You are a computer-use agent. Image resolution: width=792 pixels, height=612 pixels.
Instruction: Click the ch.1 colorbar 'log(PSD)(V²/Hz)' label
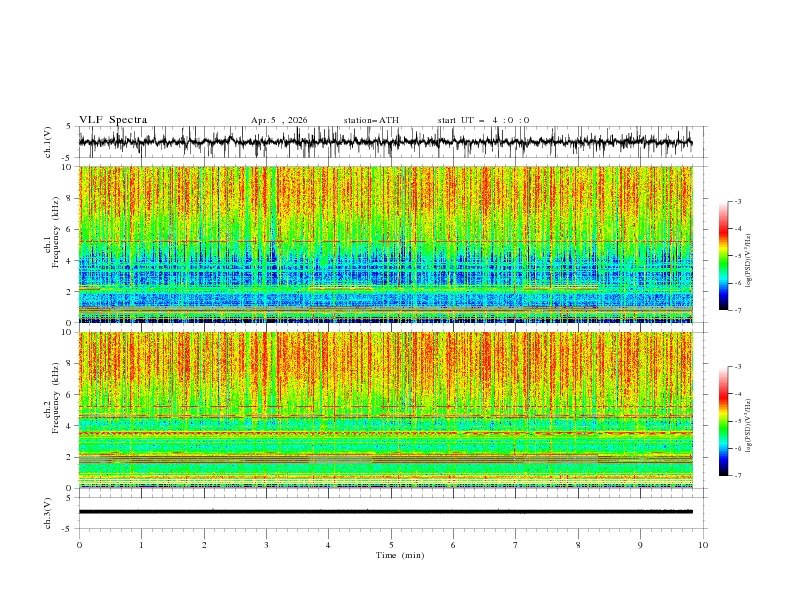749,261
